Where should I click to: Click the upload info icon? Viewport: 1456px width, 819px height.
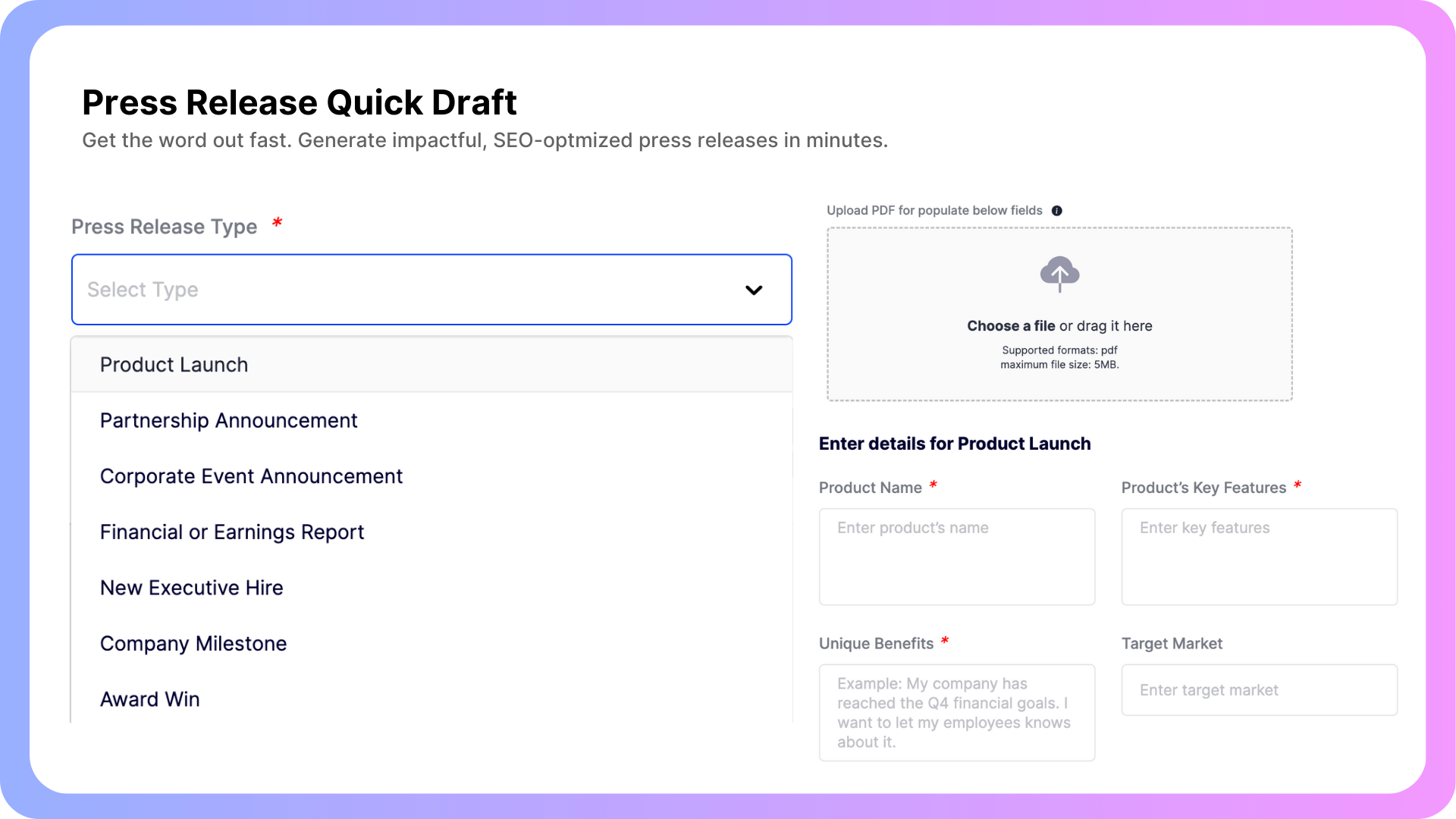click(x=1057, y=211)
